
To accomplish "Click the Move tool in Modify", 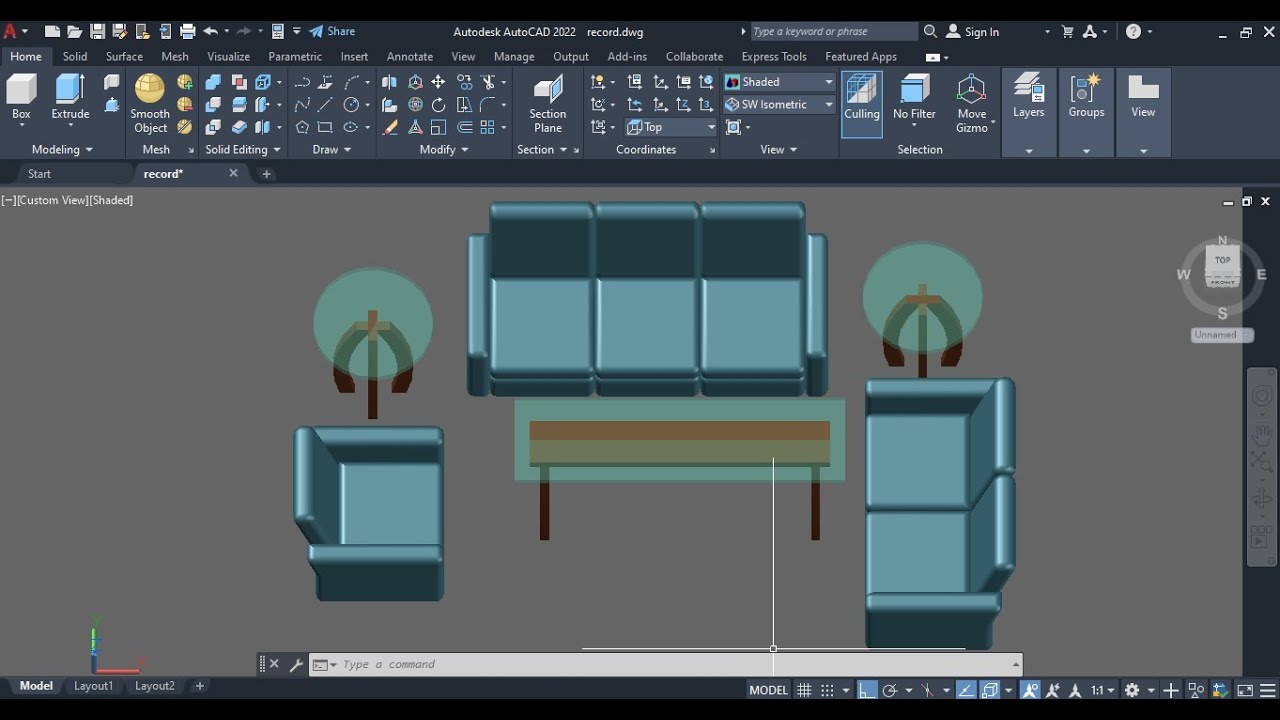I will (438, 82).
